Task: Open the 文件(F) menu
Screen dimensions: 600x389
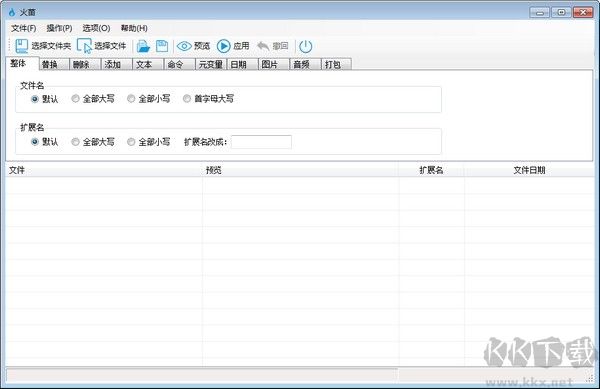Action: point(24,28)
